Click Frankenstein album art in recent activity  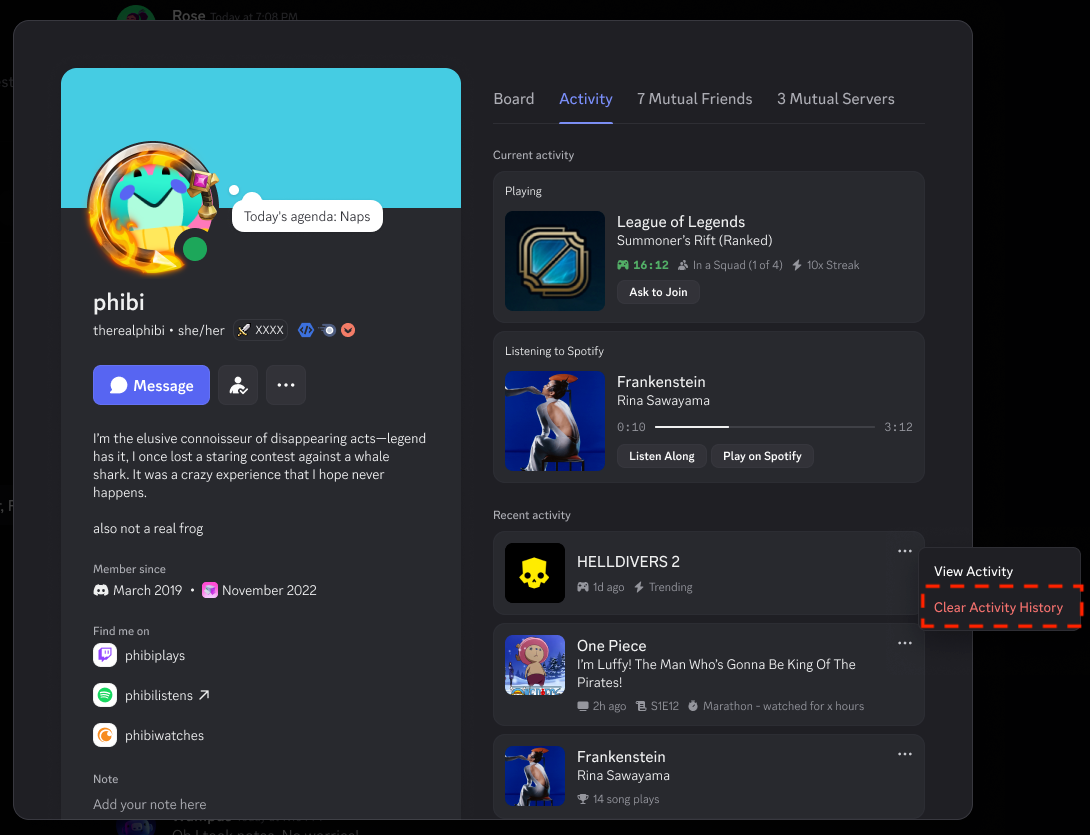535,776
